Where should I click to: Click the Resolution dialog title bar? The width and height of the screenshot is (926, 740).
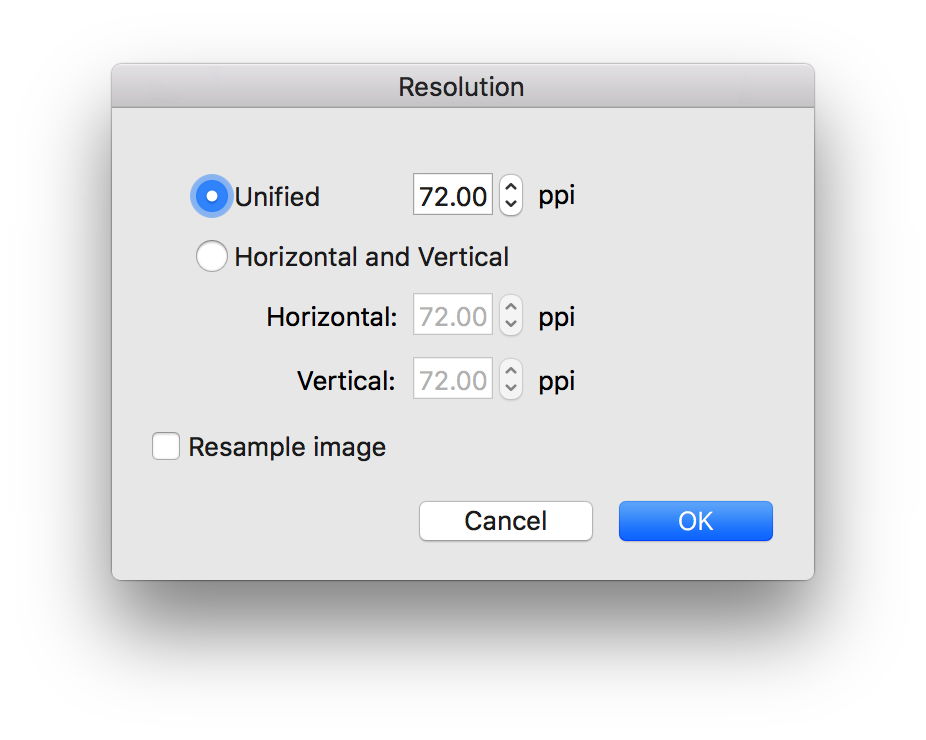pos(461,87)
